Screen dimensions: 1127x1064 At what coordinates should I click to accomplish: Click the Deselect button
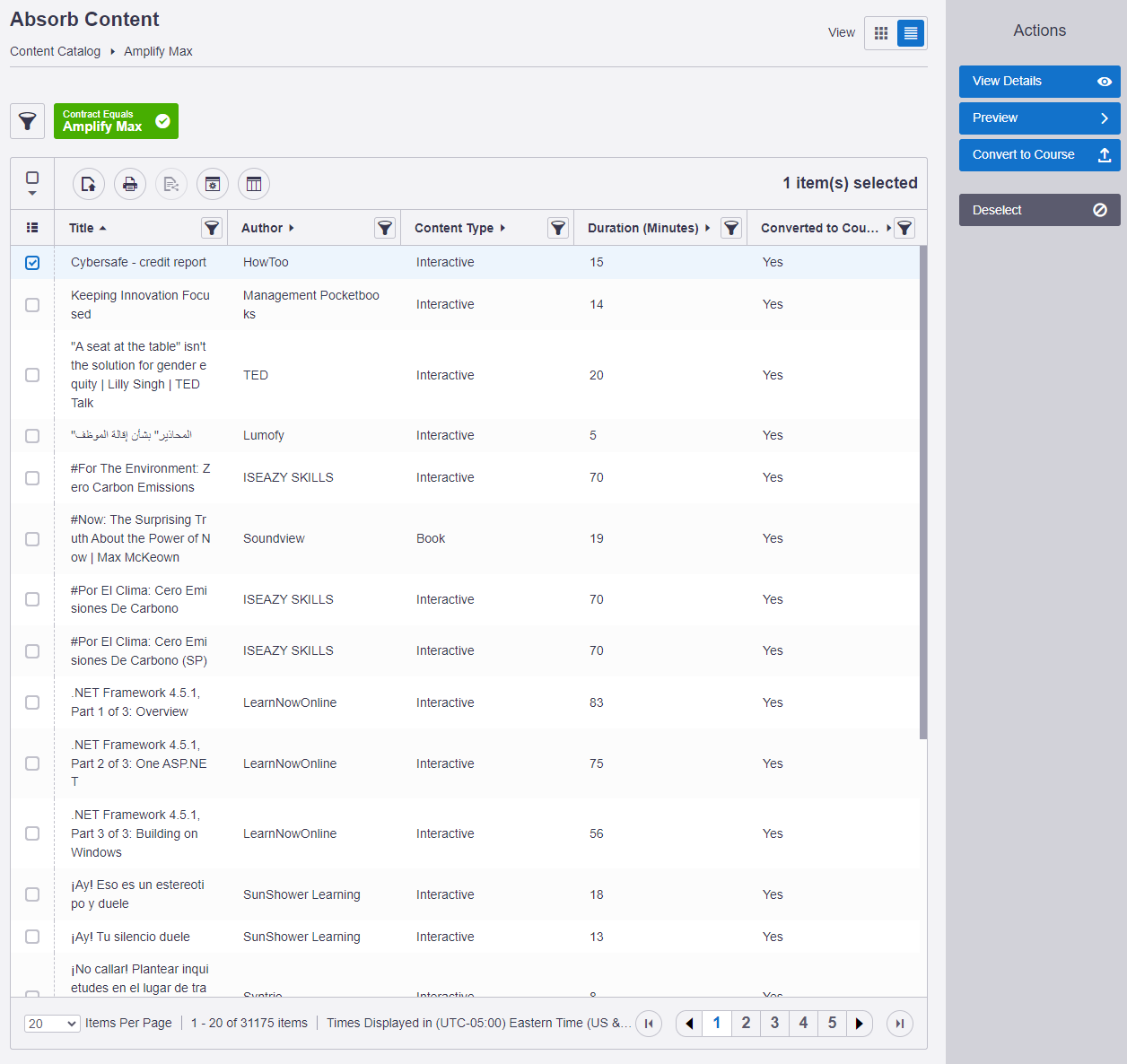[x=1040, y=210]
